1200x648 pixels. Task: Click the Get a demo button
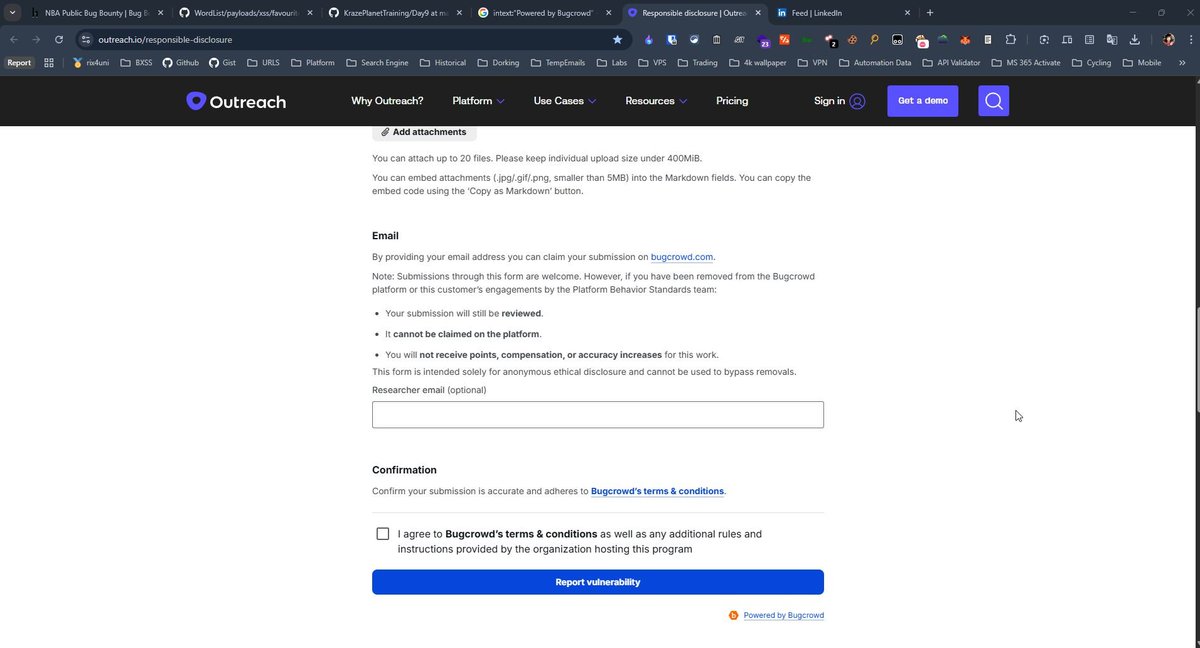pyautogui.click(x=923, y=101)
